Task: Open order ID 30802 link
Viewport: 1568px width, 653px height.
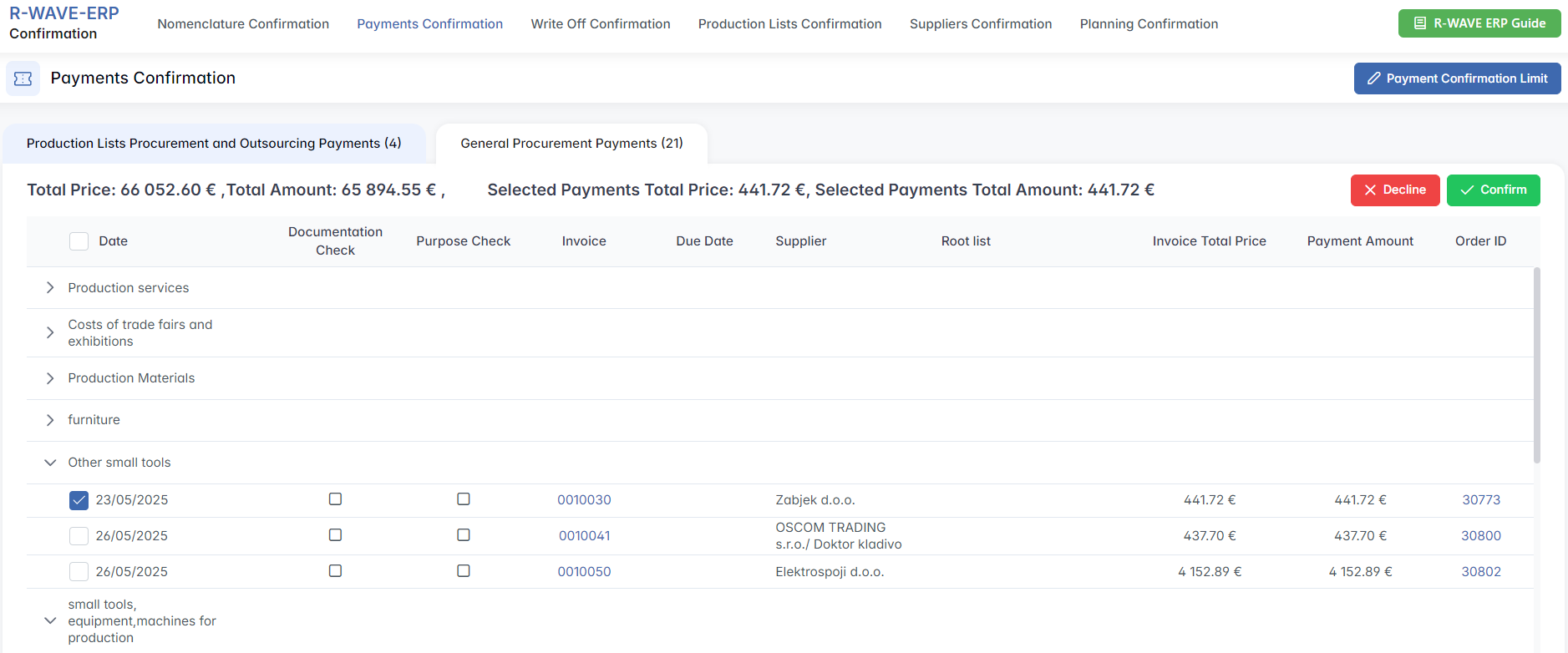Action: (x=1480, y=572)
